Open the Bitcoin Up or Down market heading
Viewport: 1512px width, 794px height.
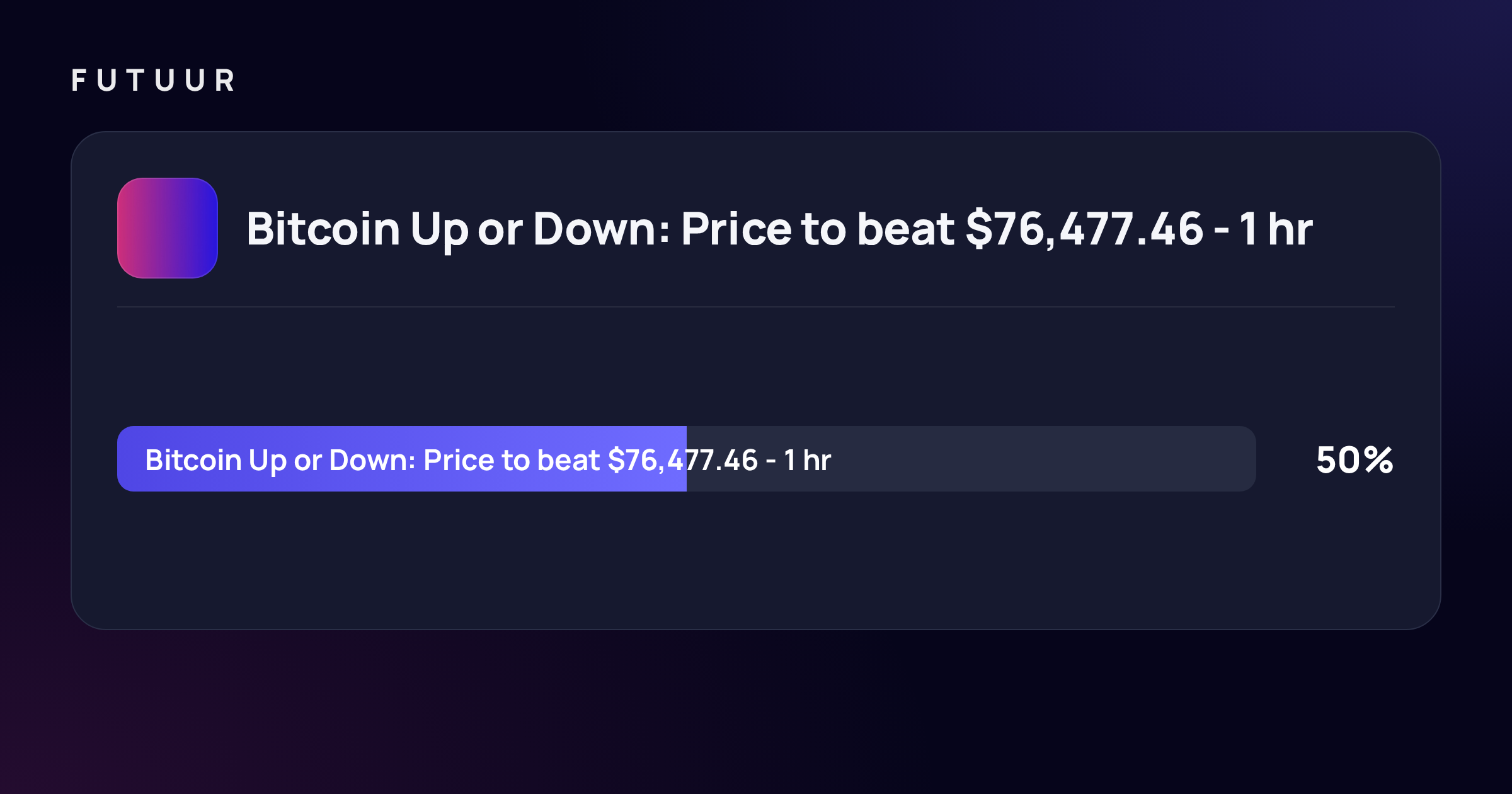point(779,229)
